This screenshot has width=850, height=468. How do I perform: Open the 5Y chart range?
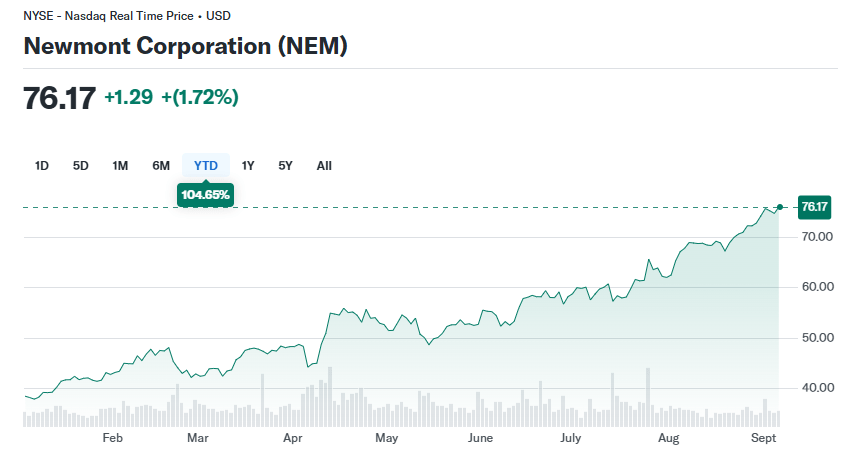click(x=286, y=166)
